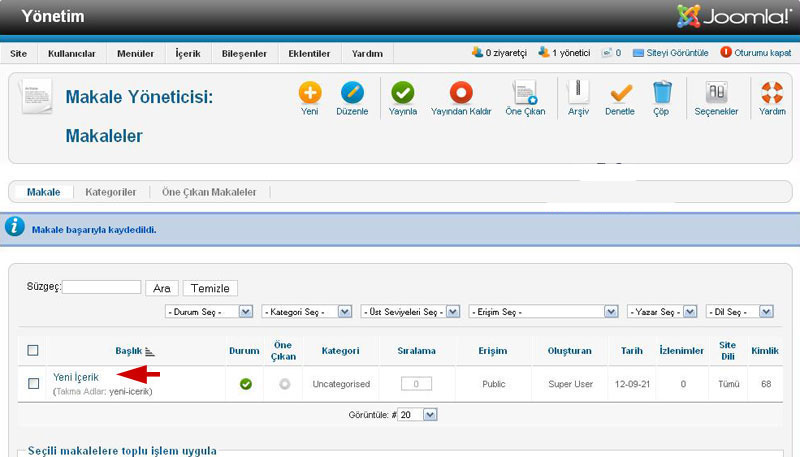This screenshot has width=800, height=457.
Task: Click the Joomla! logo
Action: point(734,16)
